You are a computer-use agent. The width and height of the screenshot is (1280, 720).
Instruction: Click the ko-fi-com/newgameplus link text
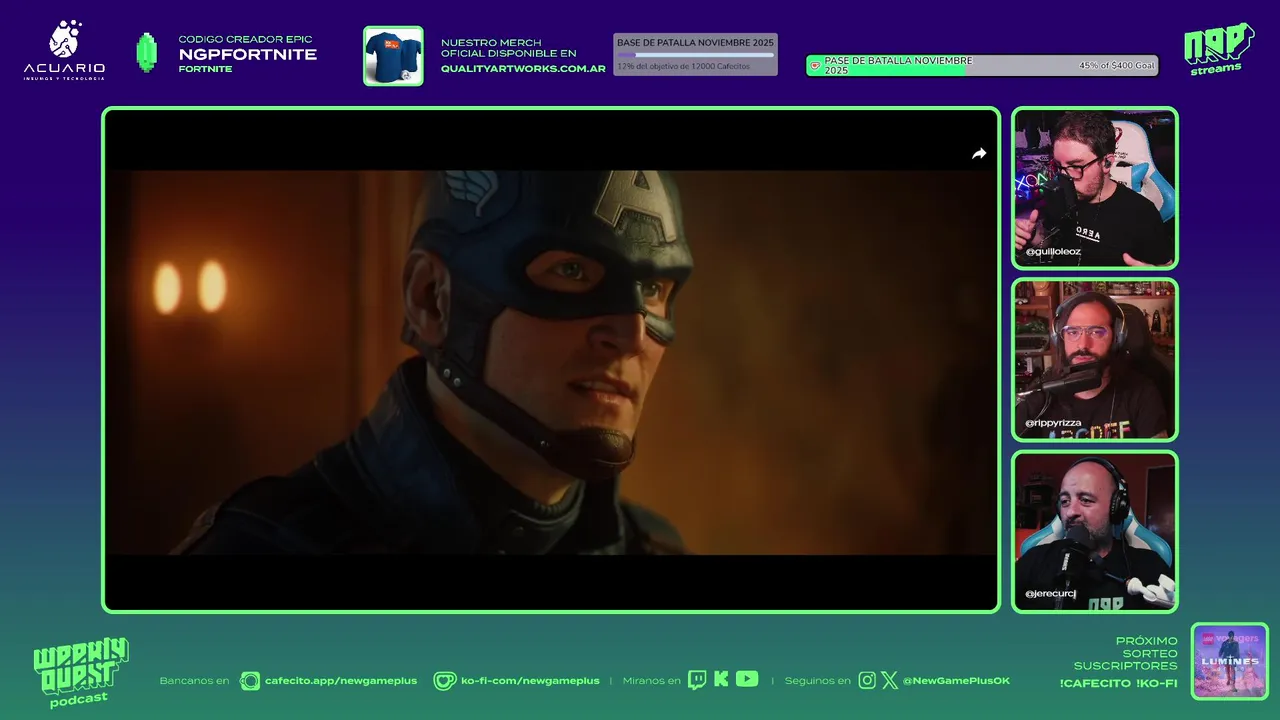point(530,681)
